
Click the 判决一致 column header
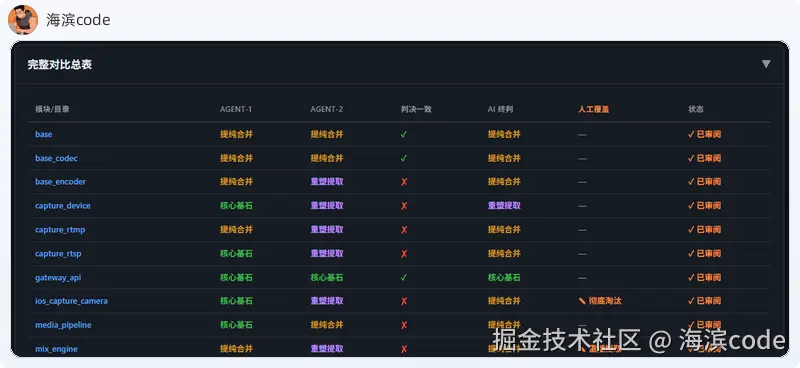(x=416, y=109)
